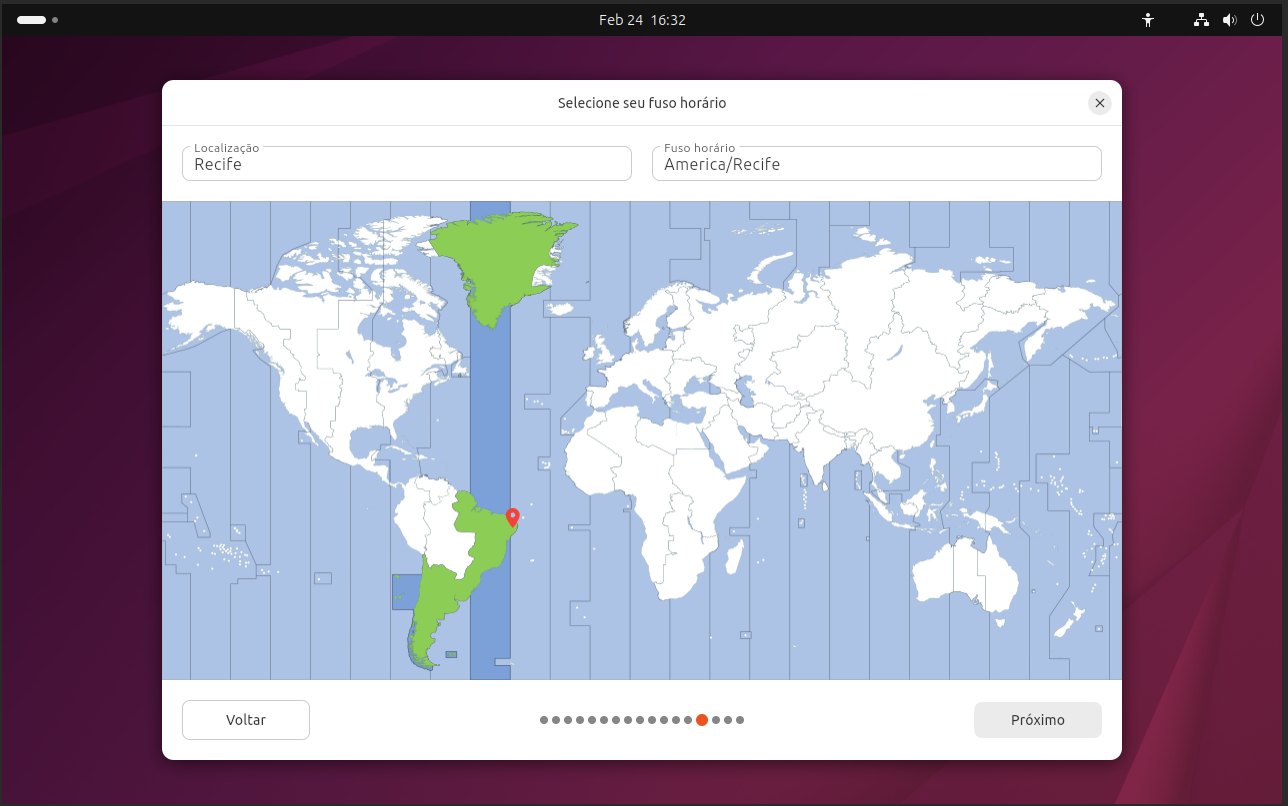This screenshot has height=806, width=1288.
Task: Click the wired network status icon
Action: [1202, 20]
